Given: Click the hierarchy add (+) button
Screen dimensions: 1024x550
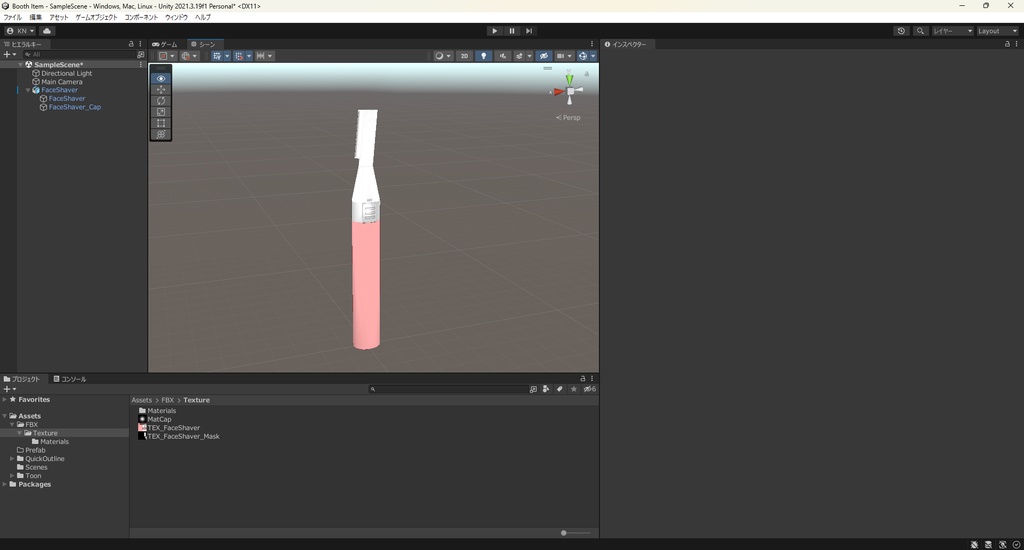Looking at the screenshot, I should [x=9, y=55].
